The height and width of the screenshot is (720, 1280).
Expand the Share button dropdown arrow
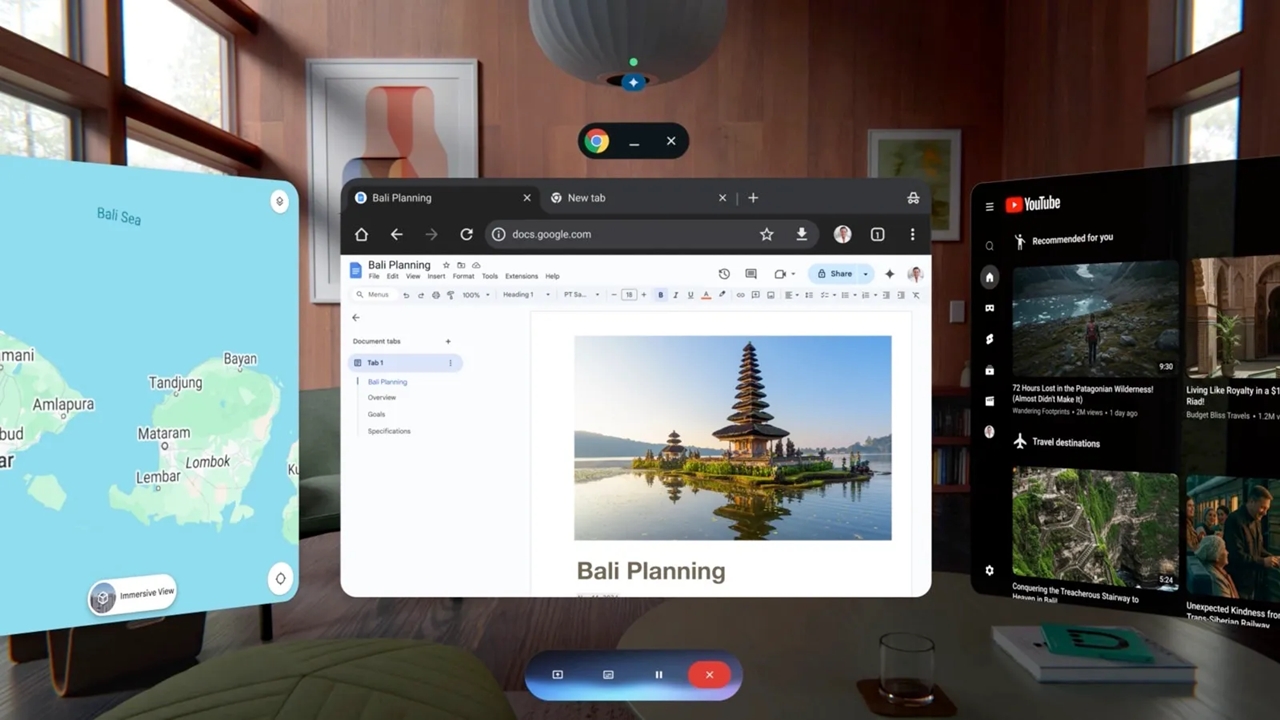coord(865,274)
